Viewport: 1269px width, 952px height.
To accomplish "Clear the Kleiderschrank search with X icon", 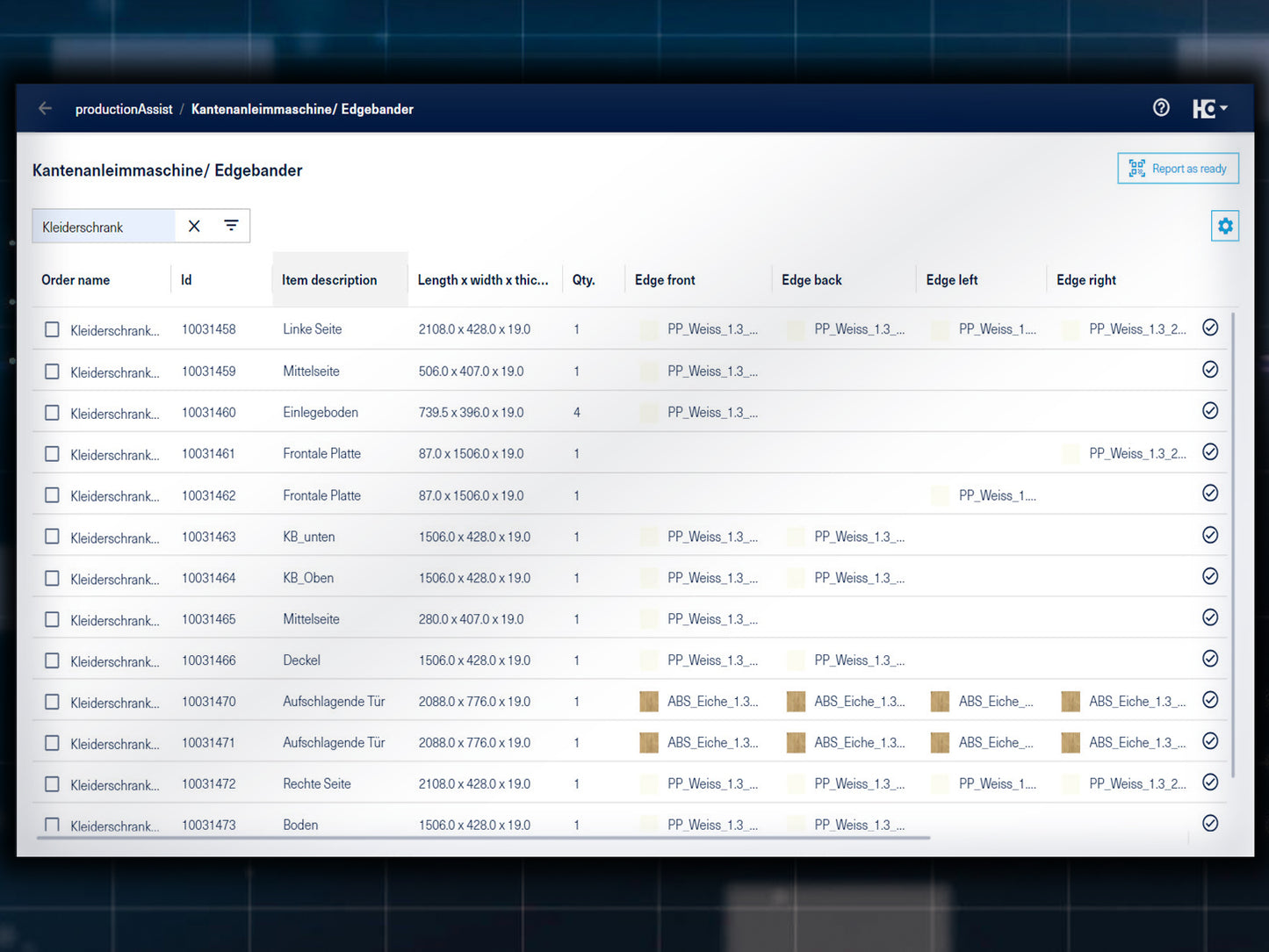I will [x=194, y=227].
